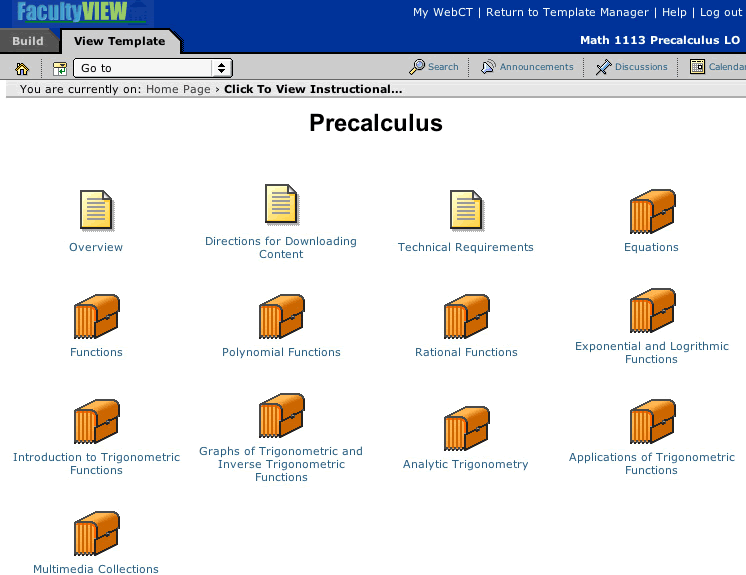Open the Discussions link text
This screenshot has height=575, width=746.
click(641, 67)
